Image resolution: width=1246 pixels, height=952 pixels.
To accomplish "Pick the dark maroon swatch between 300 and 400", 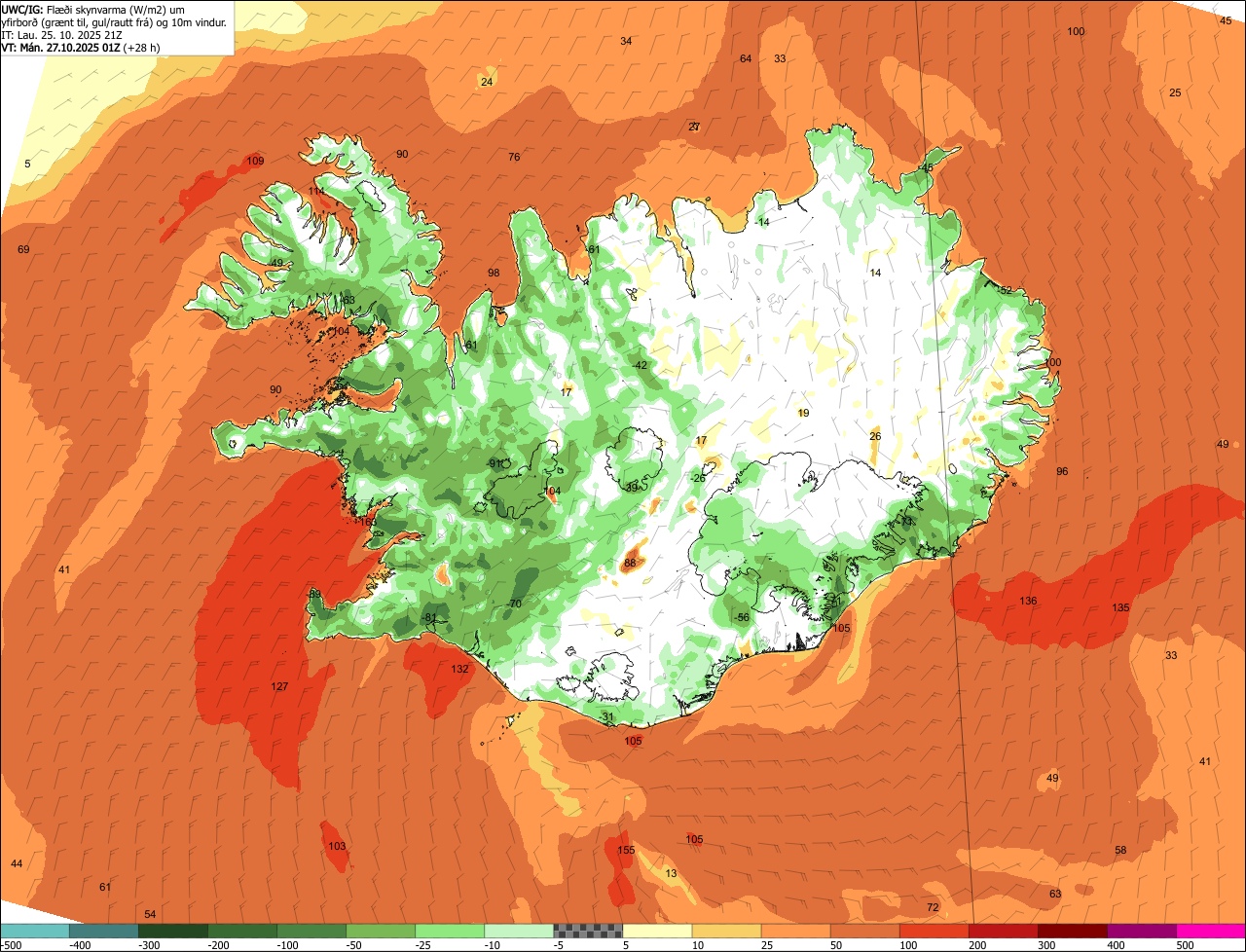I will 1072,931.
